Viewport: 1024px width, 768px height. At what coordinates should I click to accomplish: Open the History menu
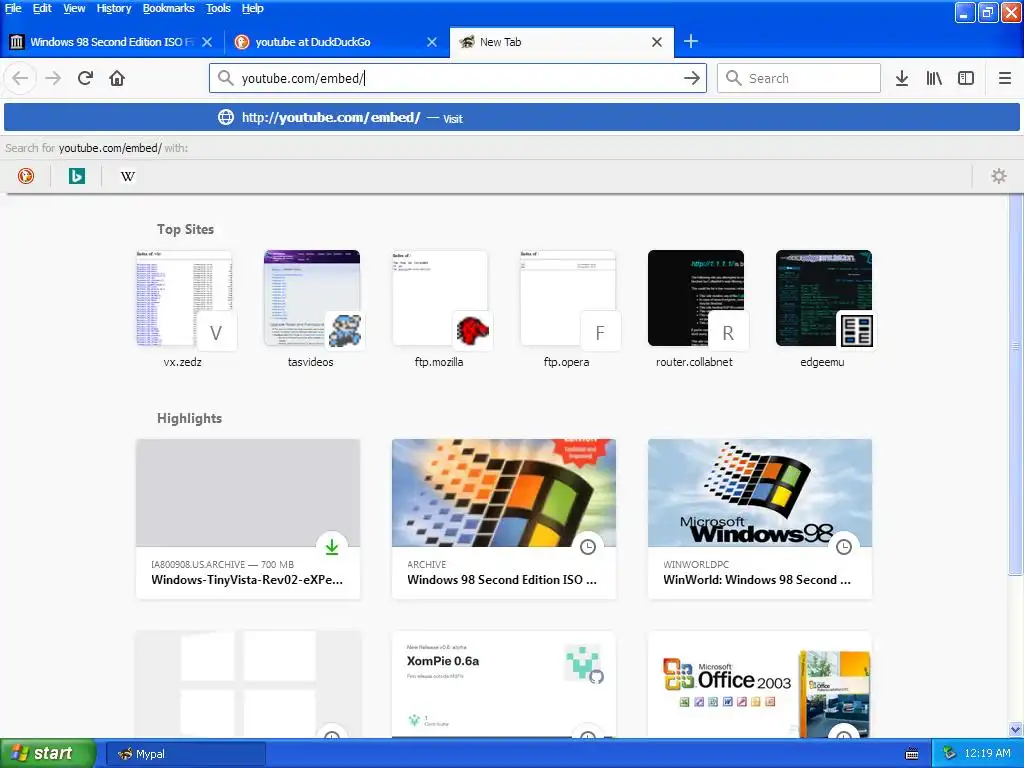coord(114,8)
